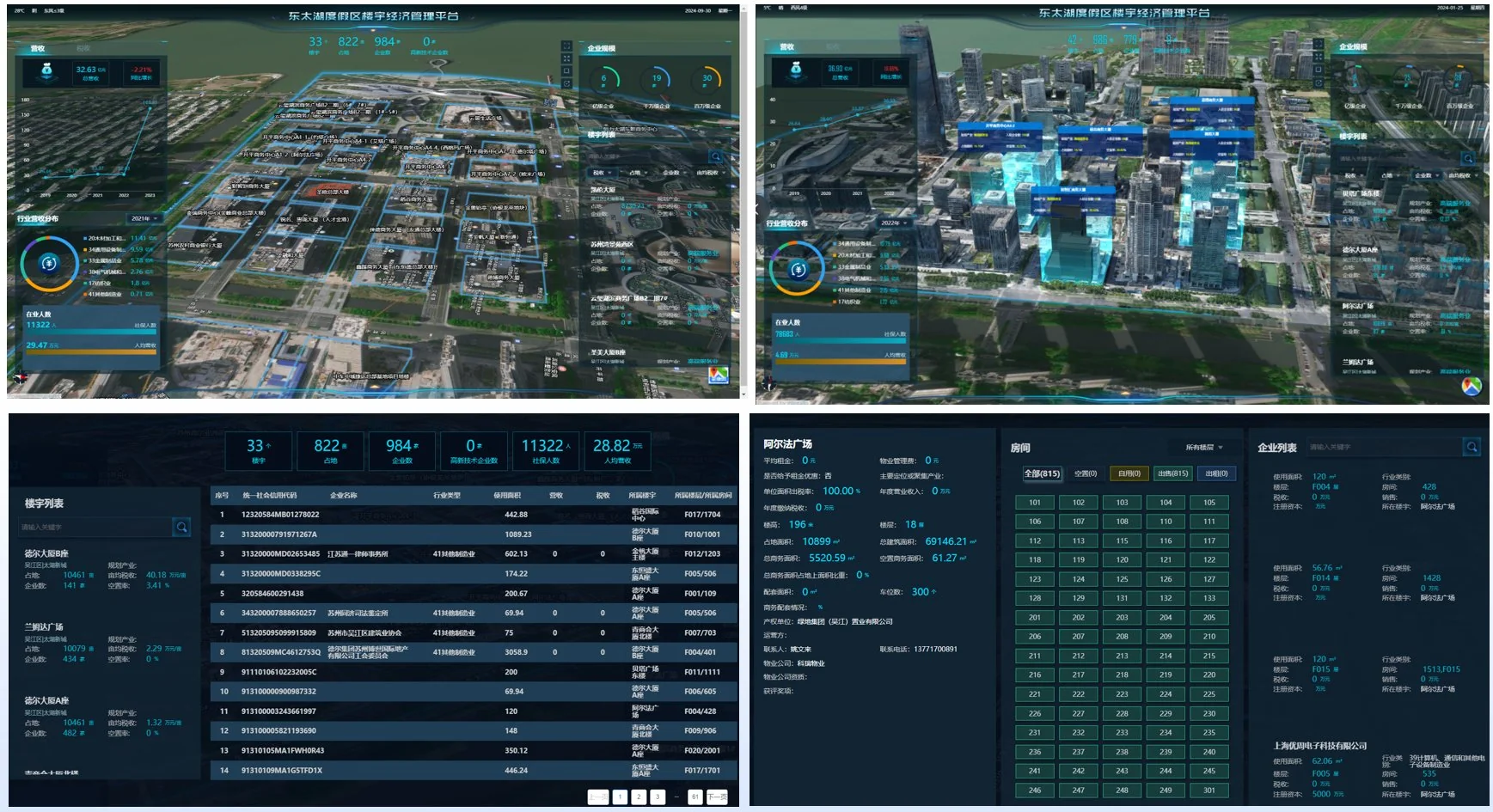Select room 101 button

(x=1034, y=503)
